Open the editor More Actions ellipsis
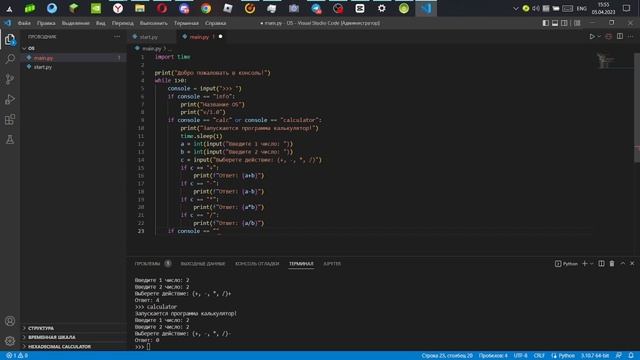This screenshot has height=360, width=640. click(x=631, y=36)
